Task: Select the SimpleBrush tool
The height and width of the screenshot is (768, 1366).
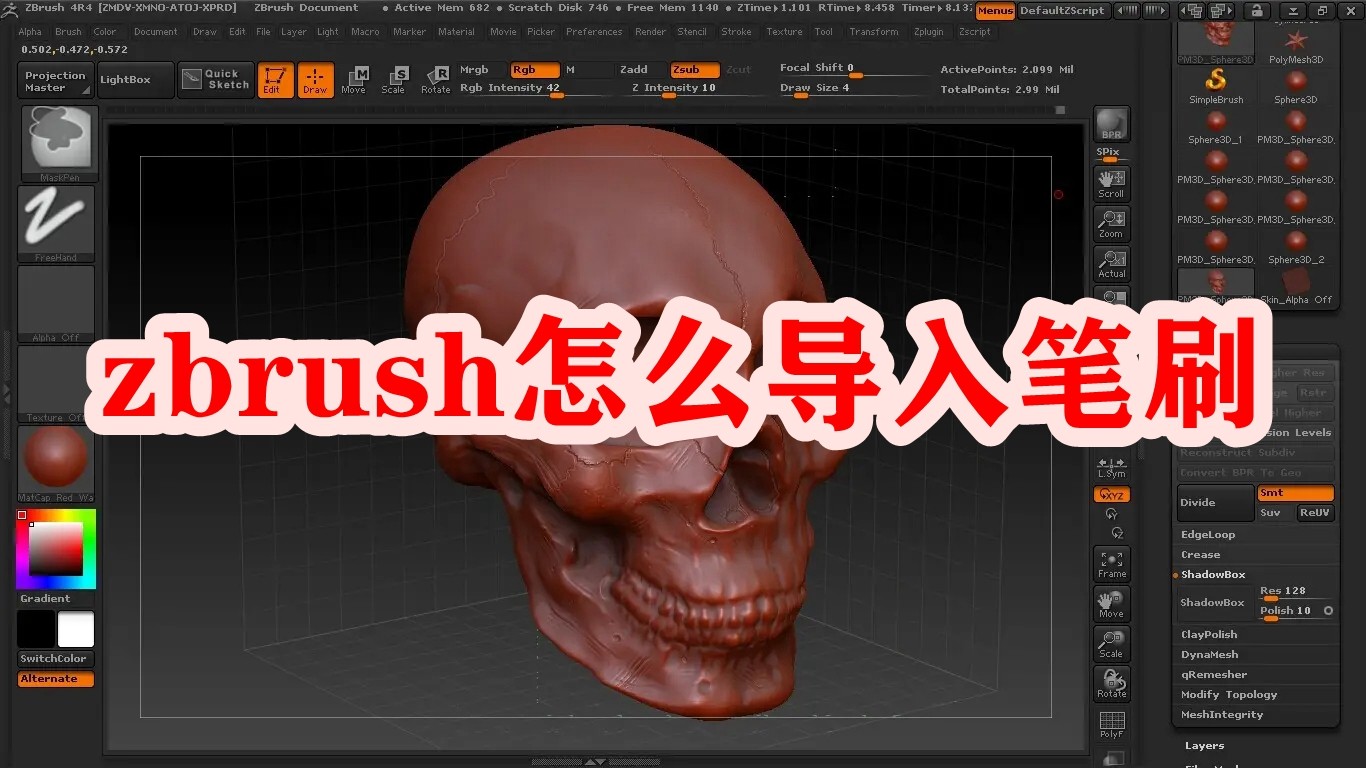Action: (x=1216, y=84)
